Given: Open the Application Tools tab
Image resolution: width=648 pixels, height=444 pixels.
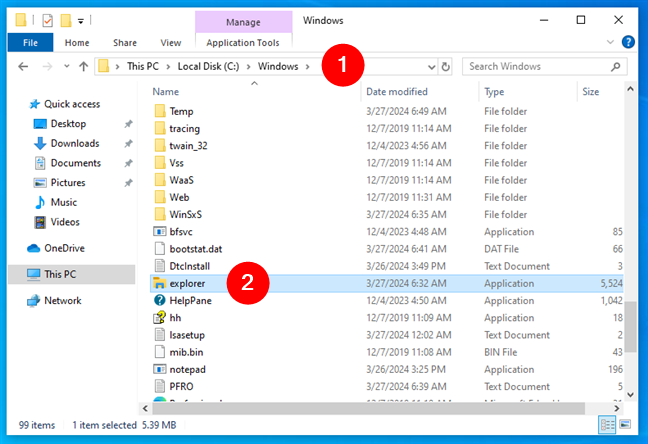Looking at the screenshot, I should coord(243,43).
